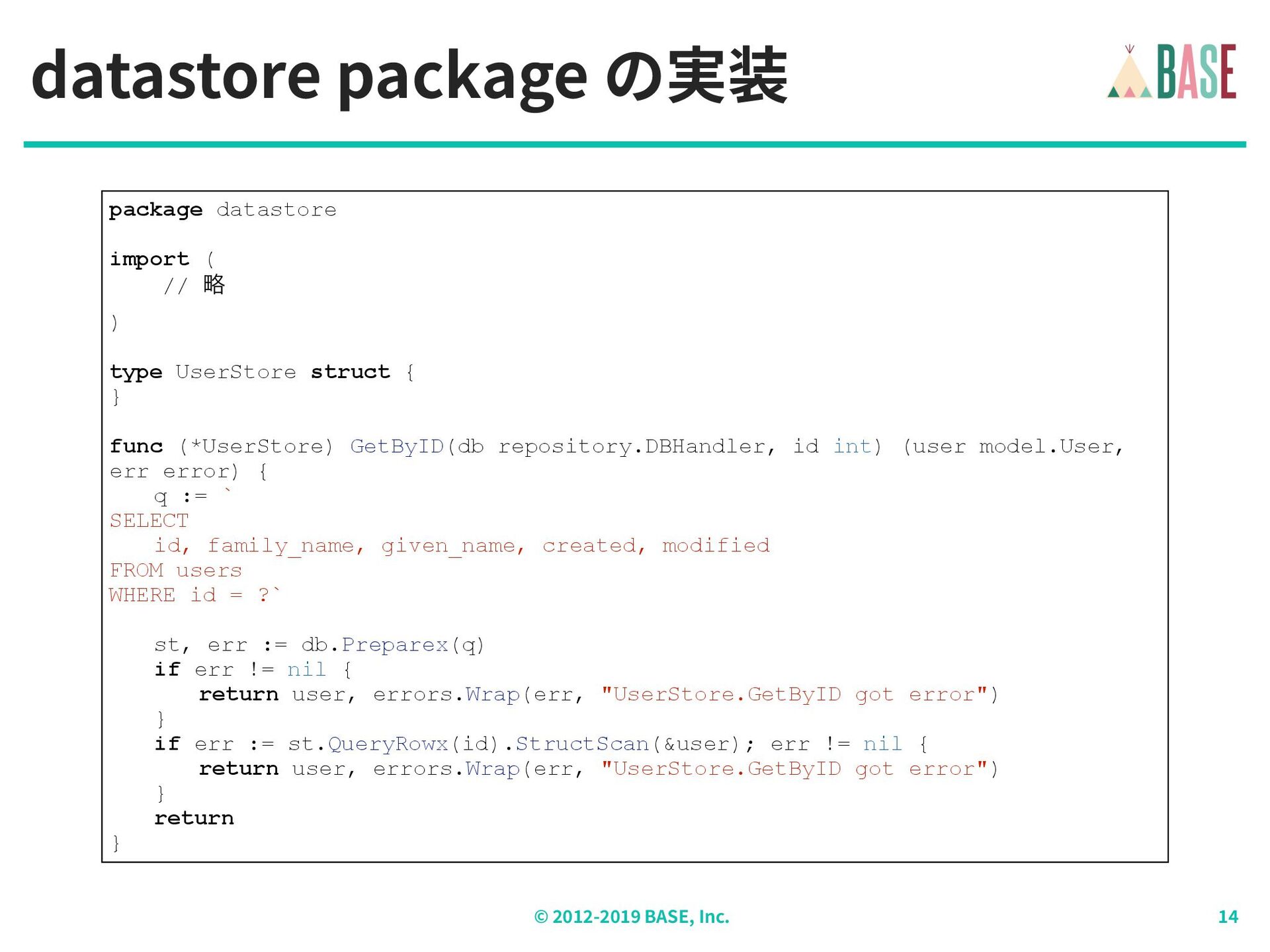Viewport: 1270px width, 952px height.
Task: Click the StructScan method call
Action: (x=582, y=744)
